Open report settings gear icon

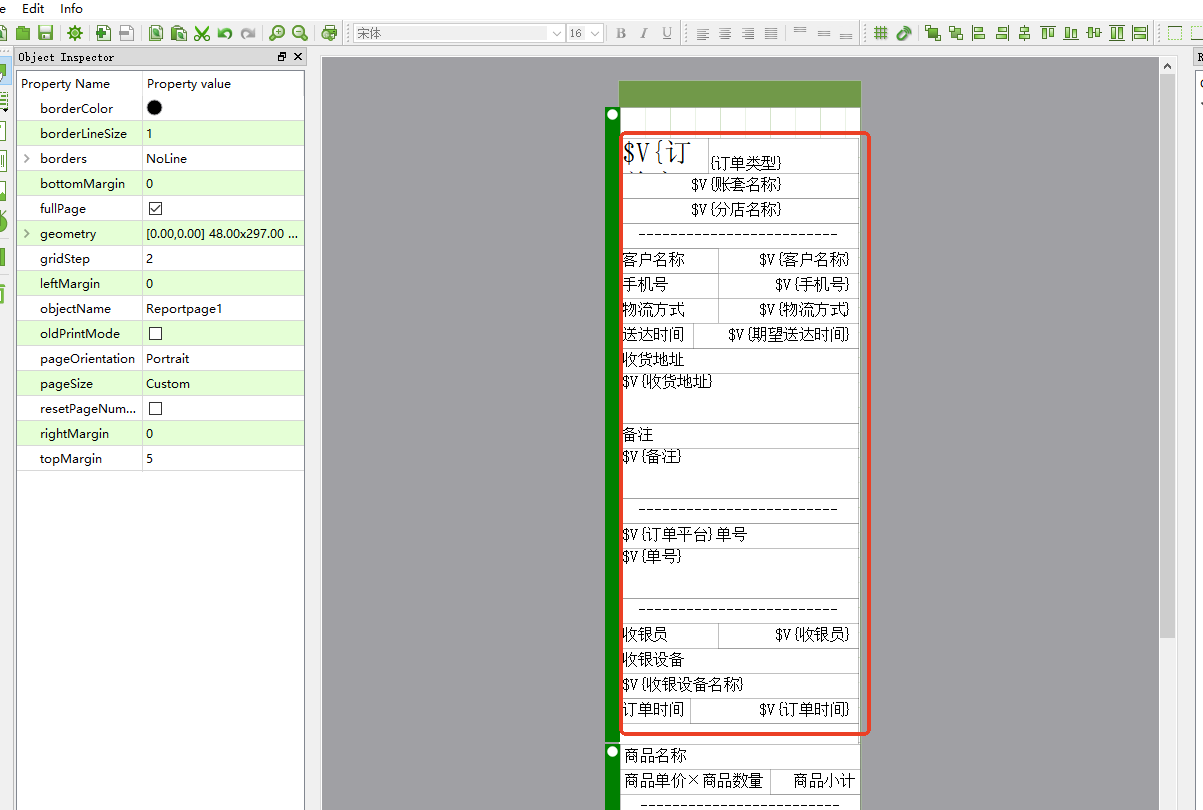[x=74, y=33]
